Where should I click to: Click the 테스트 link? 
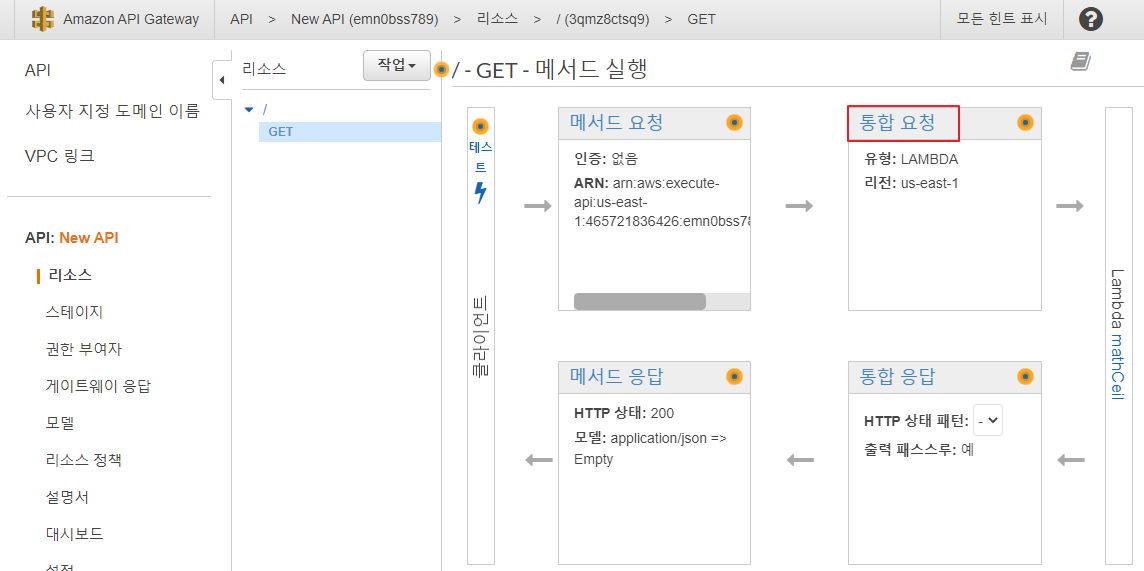point(480,157)
